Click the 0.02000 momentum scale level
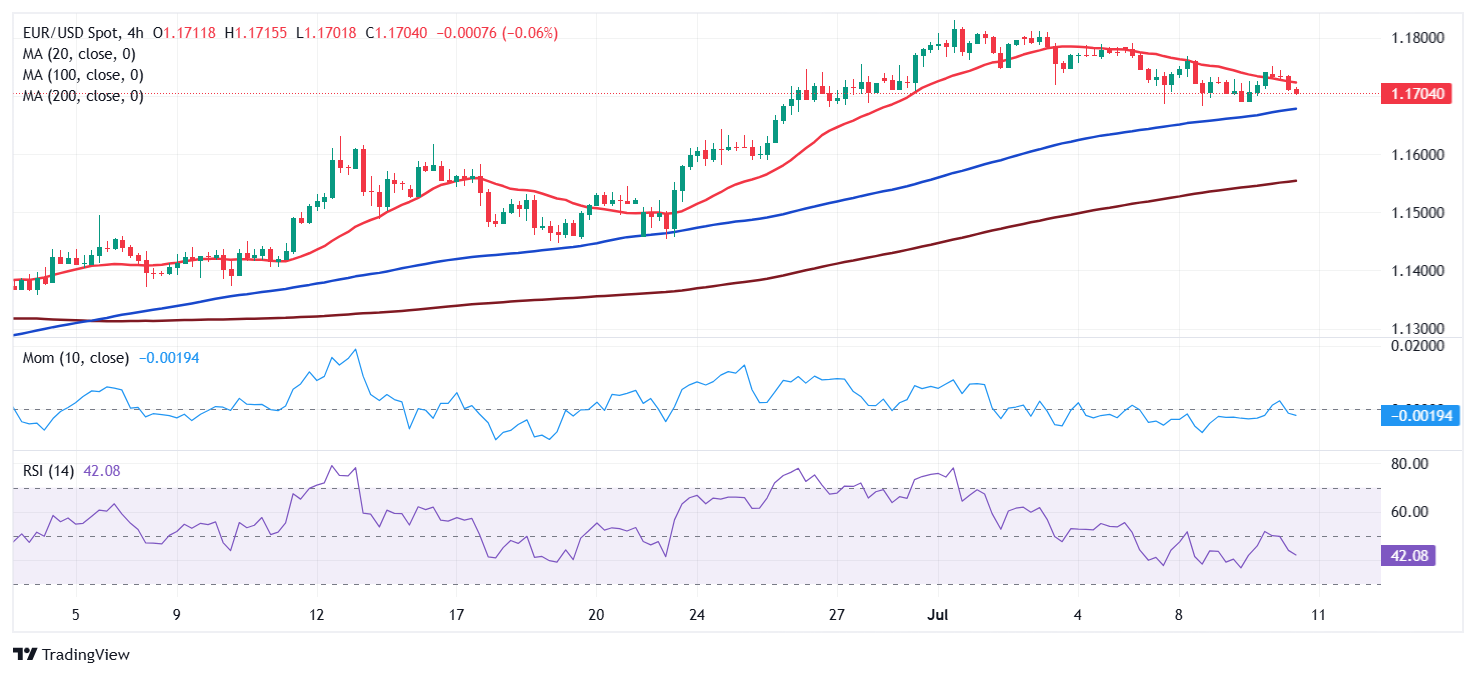Viewport: 1476px width, 676px height. (1418, 345)
